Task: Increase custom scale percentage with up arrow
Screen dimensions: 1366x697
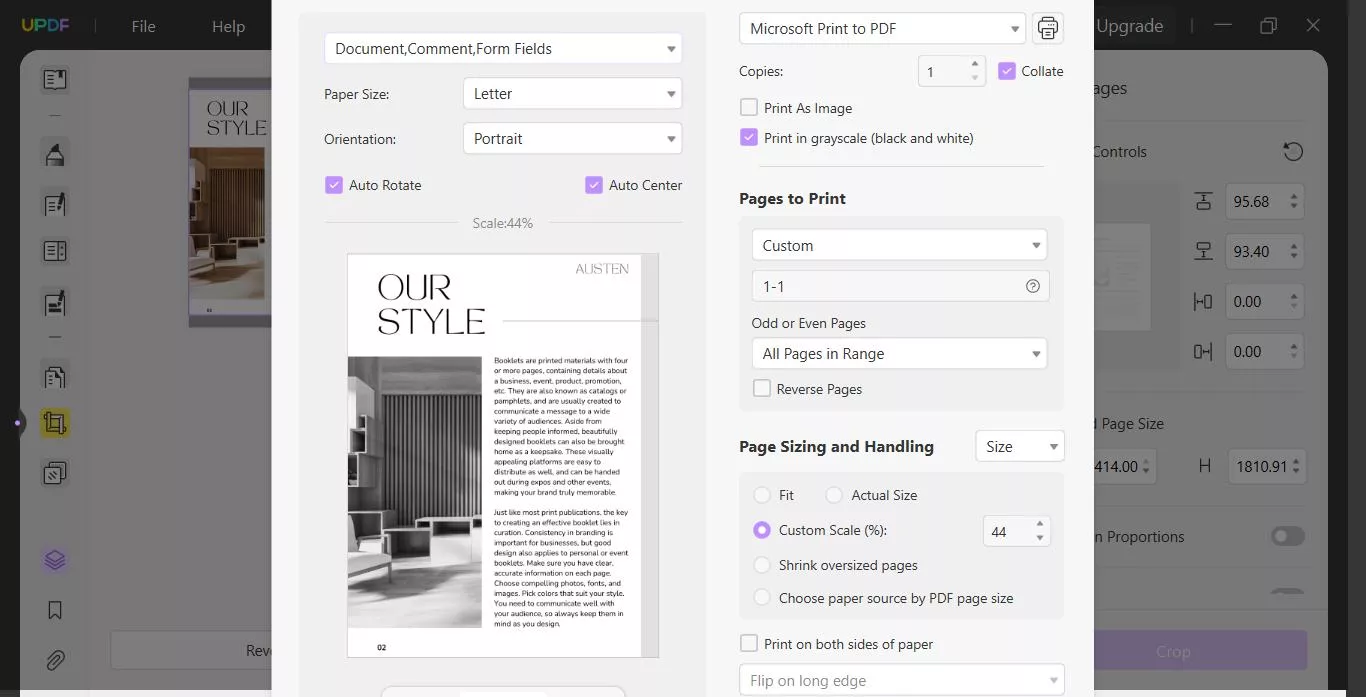Action: [1040, 524]
